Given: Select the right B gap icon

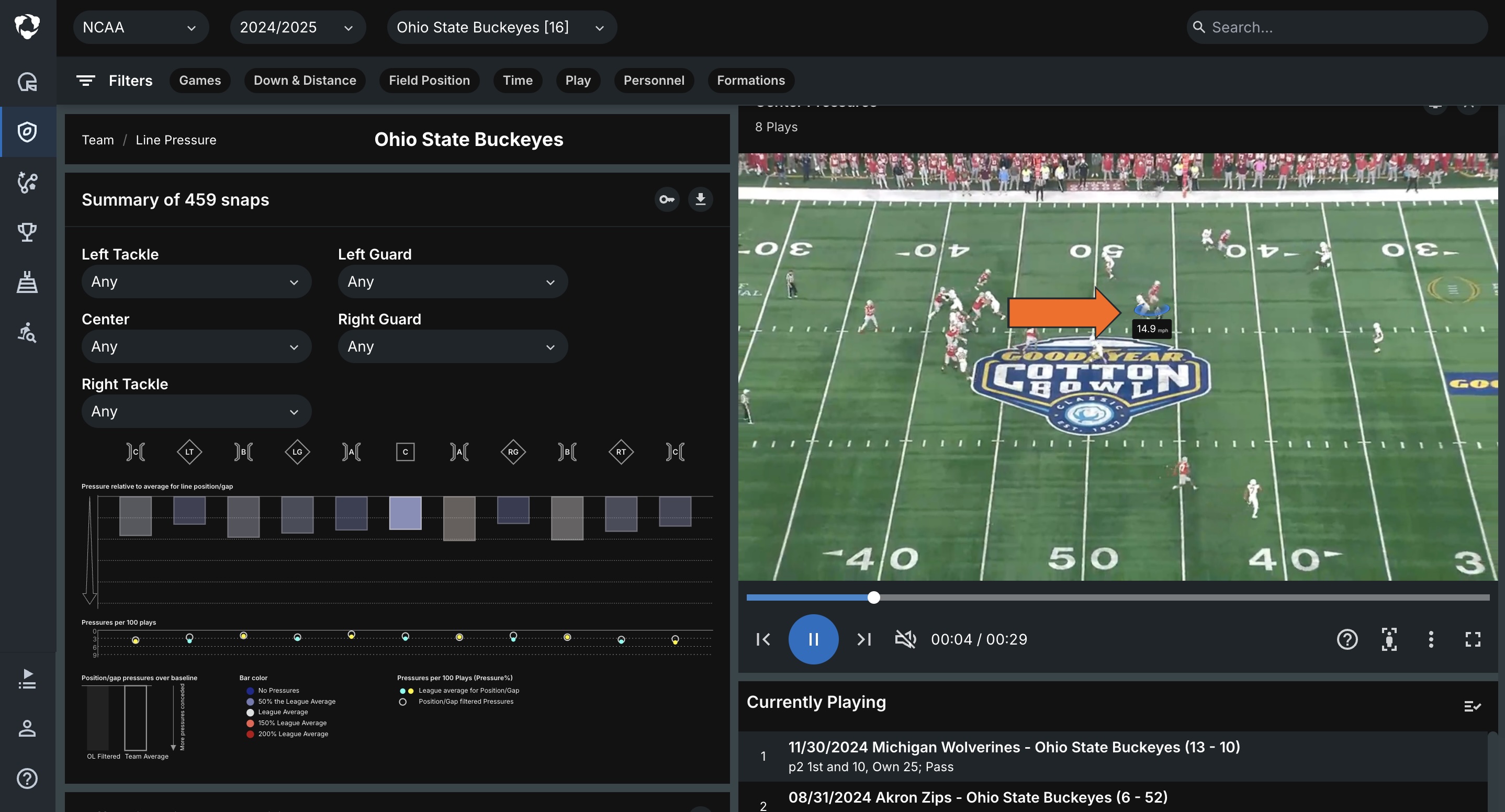Looking at the screenshot, I should click(x=567, y=452).
